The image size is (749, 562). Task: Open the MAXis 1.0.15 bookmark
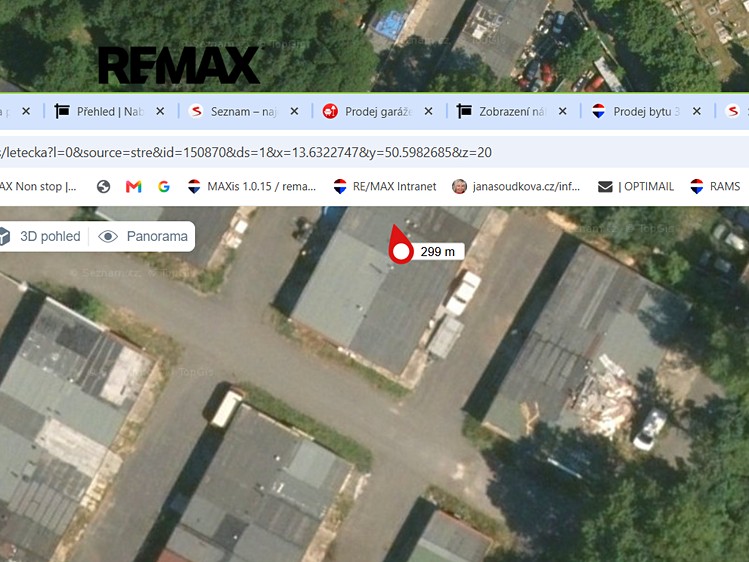pyautogui.click(x=252, y=186)
